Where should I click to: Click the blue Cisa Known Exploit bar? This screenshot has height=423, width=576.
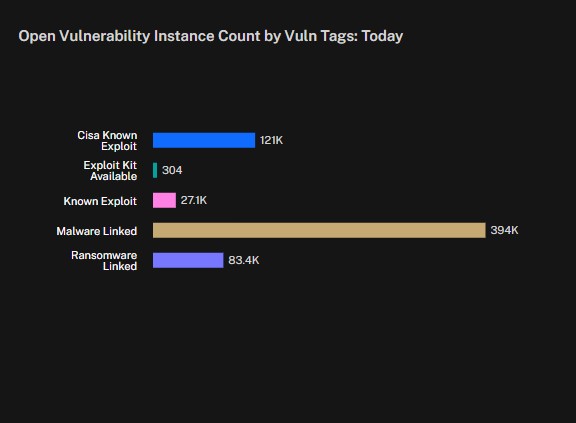tap(204, 140)
